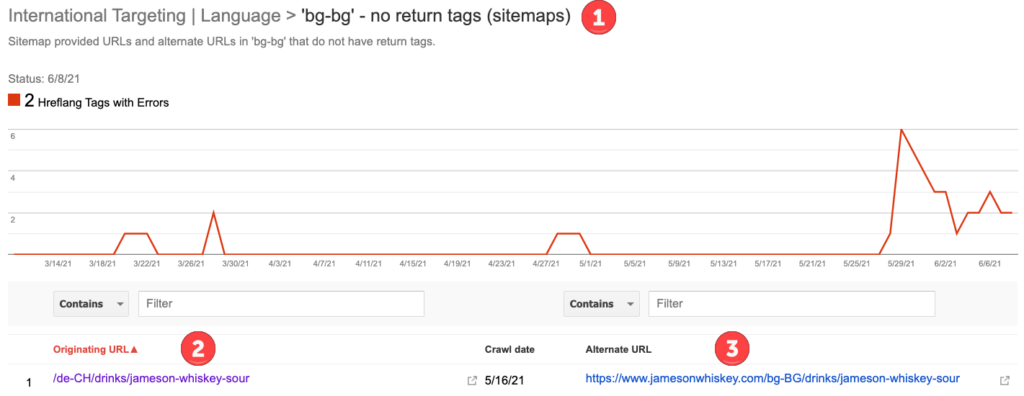Click red annotation circle number 2

point(199,348)
